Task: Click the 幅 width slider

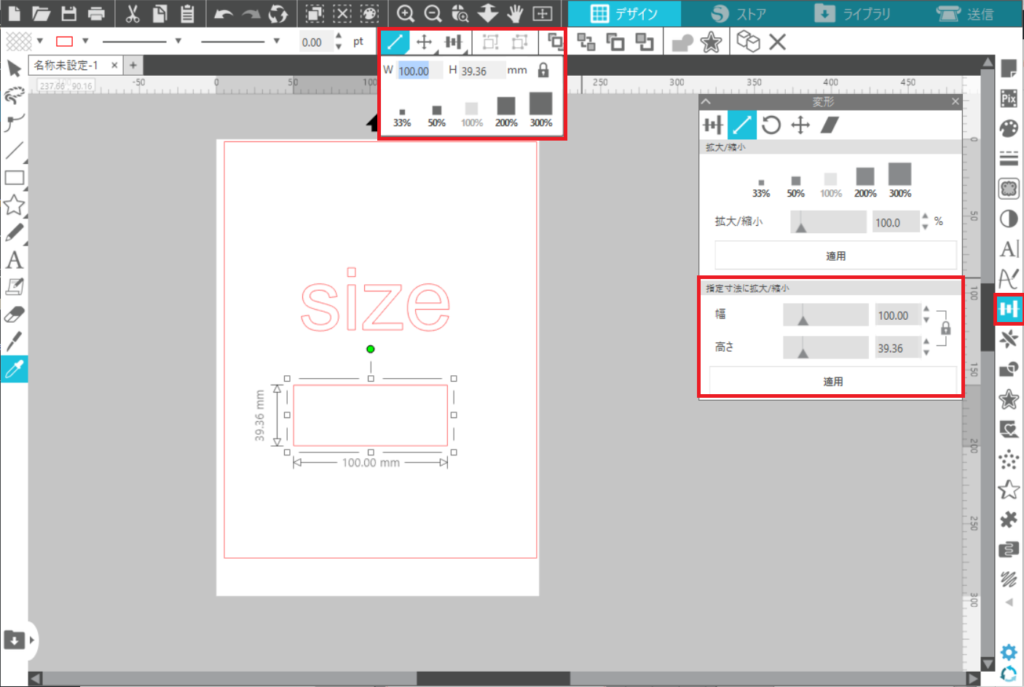Action: [x=825, y=315]
